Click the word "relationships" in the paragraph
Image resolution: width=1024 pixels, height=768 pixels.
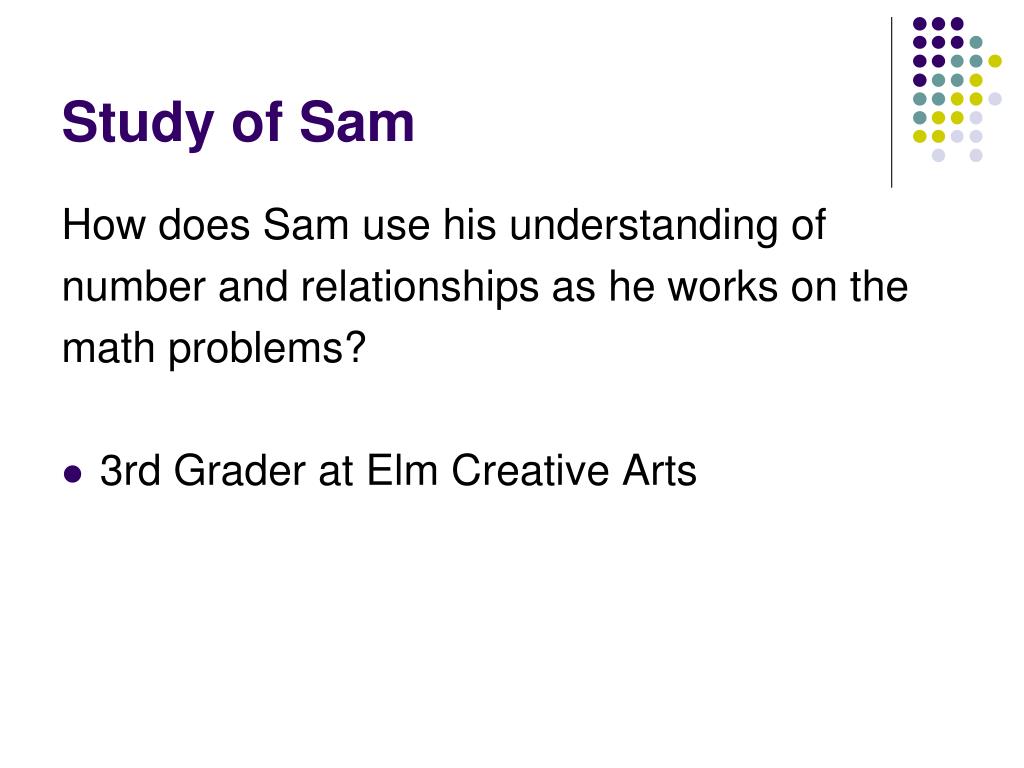point(419,289)
